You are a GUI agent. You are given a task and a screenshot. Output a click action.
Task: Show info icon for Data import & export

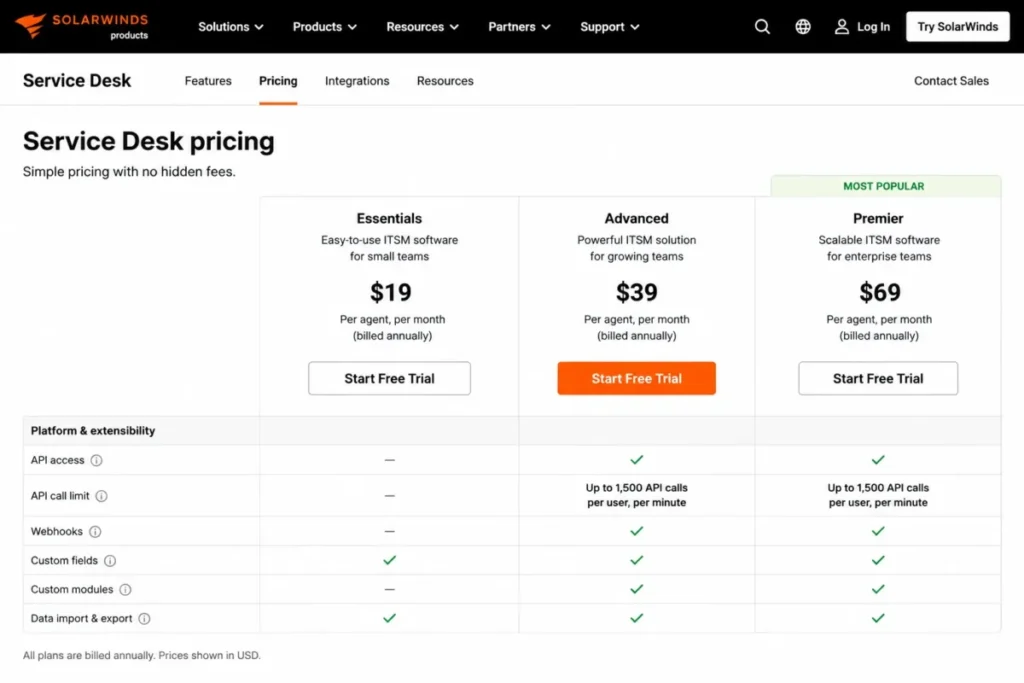coord(144,618)
